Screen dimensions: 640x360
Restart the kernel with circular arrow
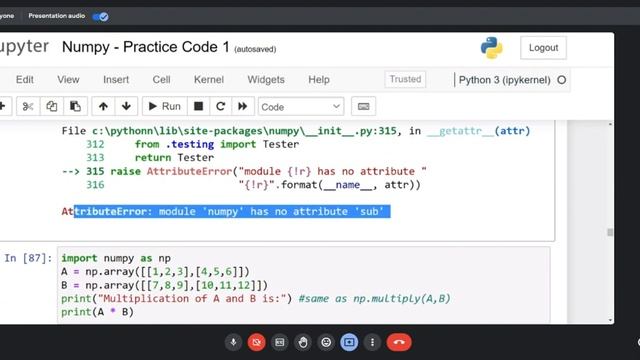click(220, 107)
